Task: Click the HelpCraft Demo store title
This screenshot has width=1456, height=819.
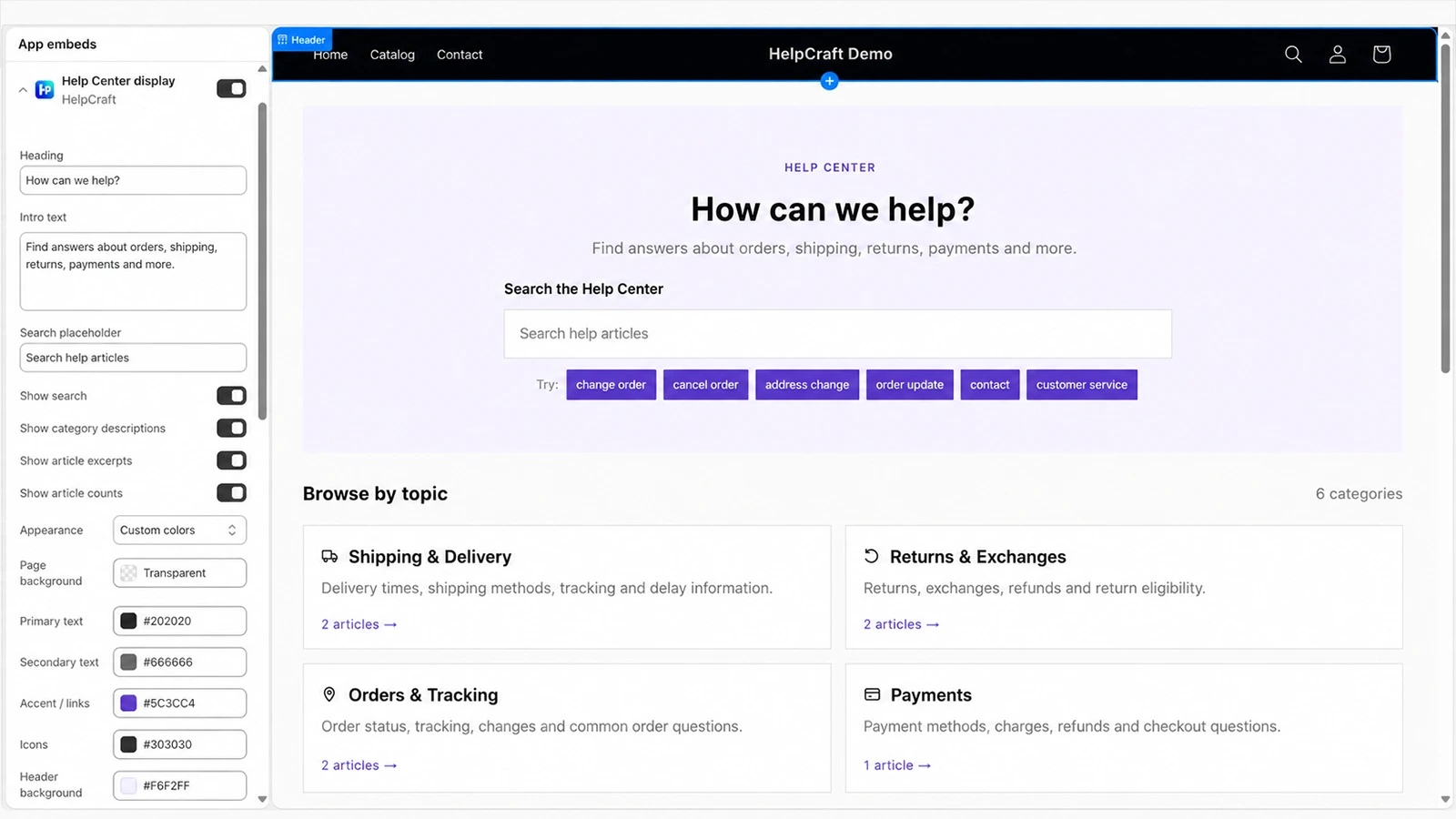Action: [830, 54]
